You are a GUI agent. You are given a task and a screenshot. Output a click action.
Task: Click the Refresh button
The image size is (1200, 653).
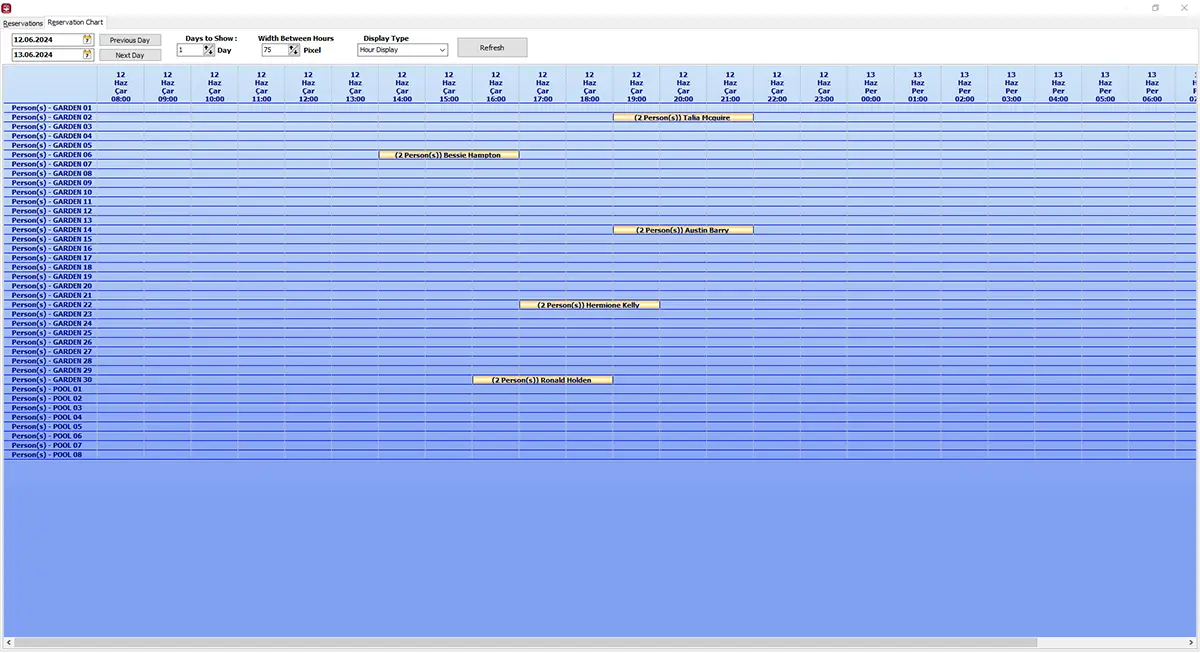click(492, 47)
